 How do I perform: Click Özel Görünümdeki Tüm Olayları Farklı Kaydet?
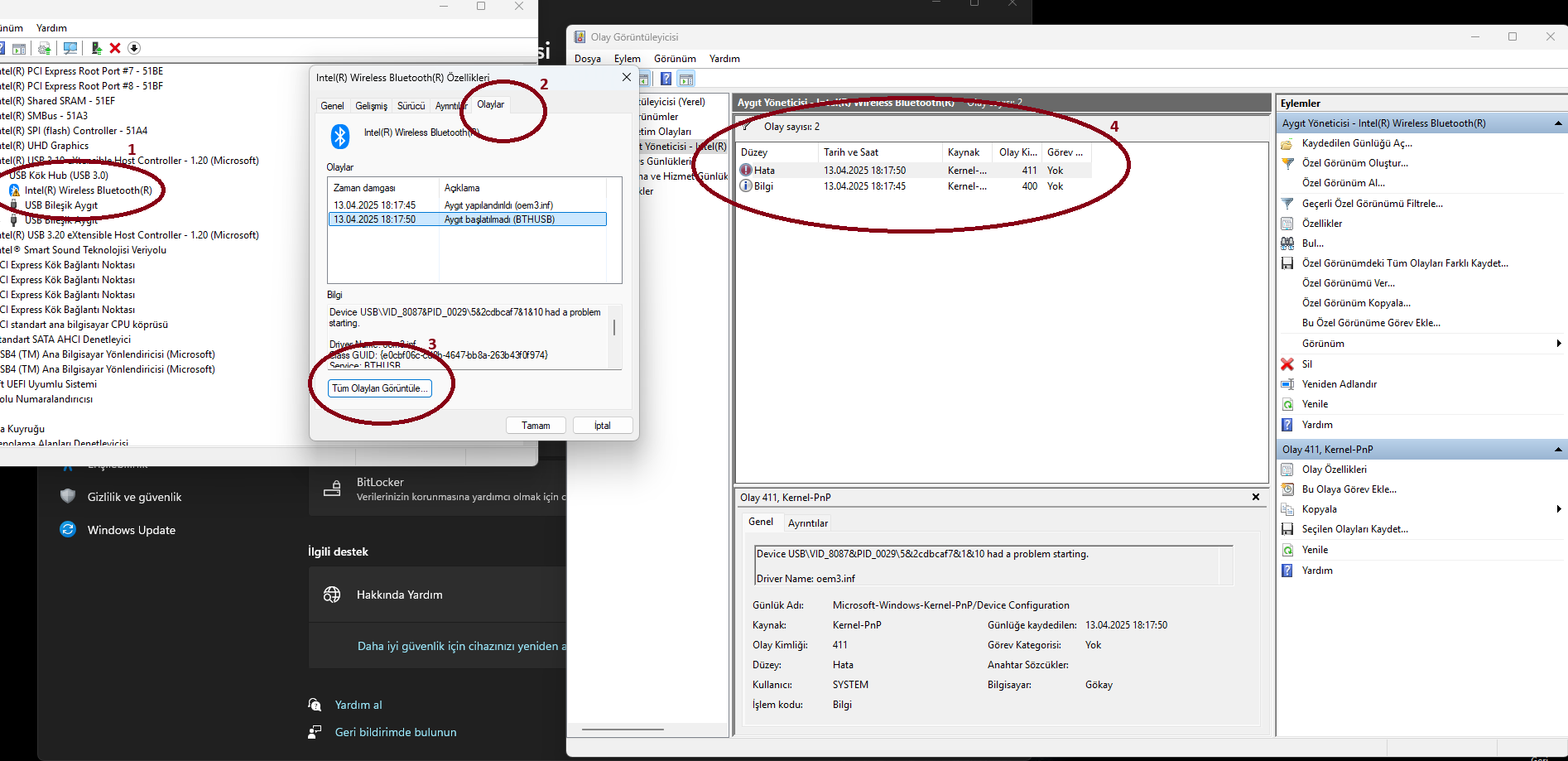pos(1405,263)
